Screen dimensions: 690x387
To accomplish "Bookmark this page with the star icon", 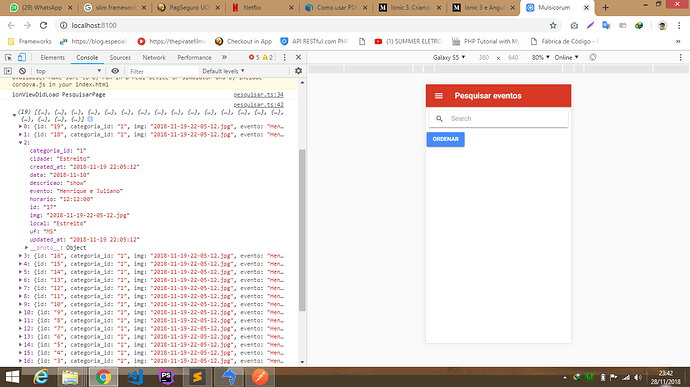I will (553, 26).
